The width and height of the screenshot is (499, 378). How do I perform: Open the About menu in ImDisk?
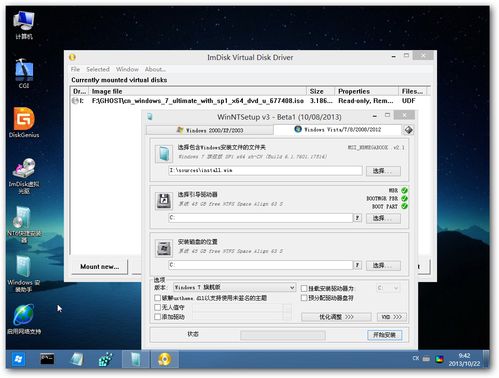pos(155,69)
